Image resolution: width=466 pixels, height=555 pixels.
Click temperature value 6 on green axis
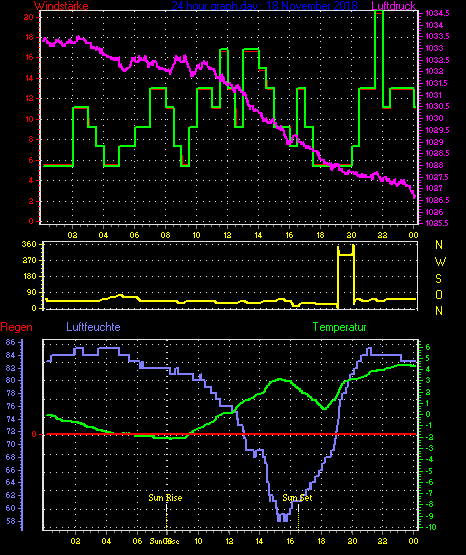(428, 347)
